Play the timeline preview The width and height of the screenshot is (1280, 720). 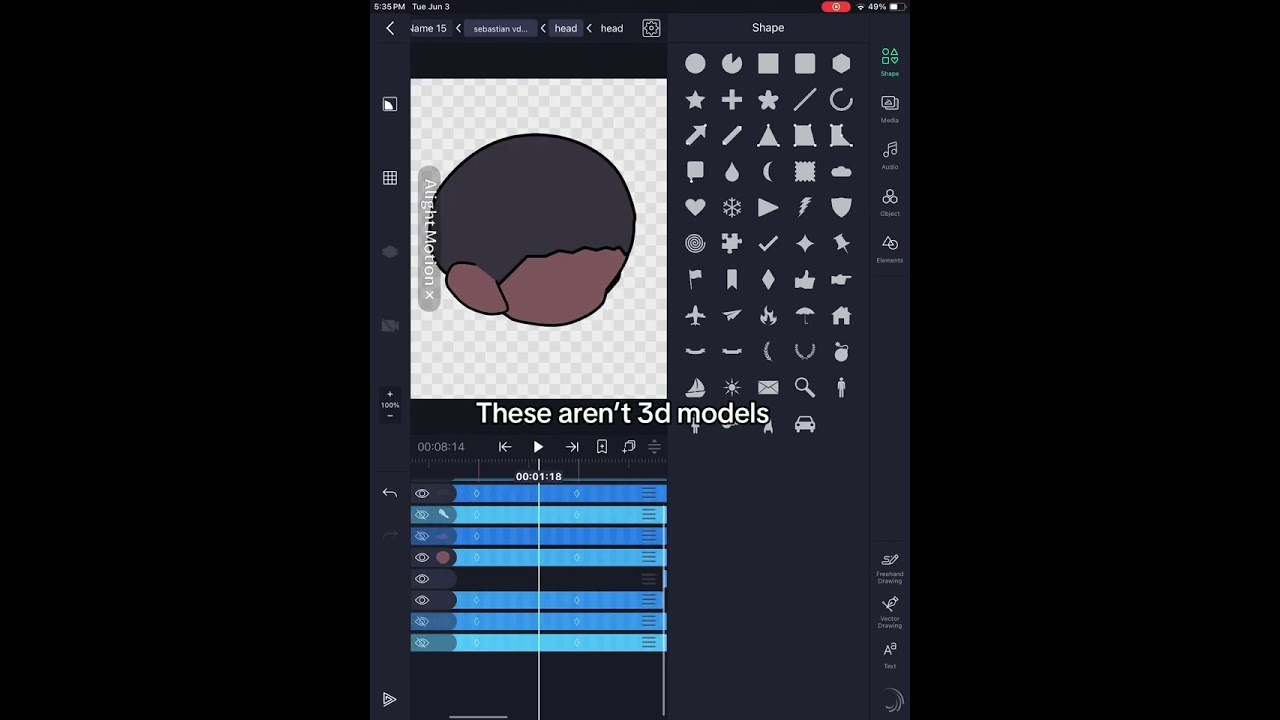538,447
